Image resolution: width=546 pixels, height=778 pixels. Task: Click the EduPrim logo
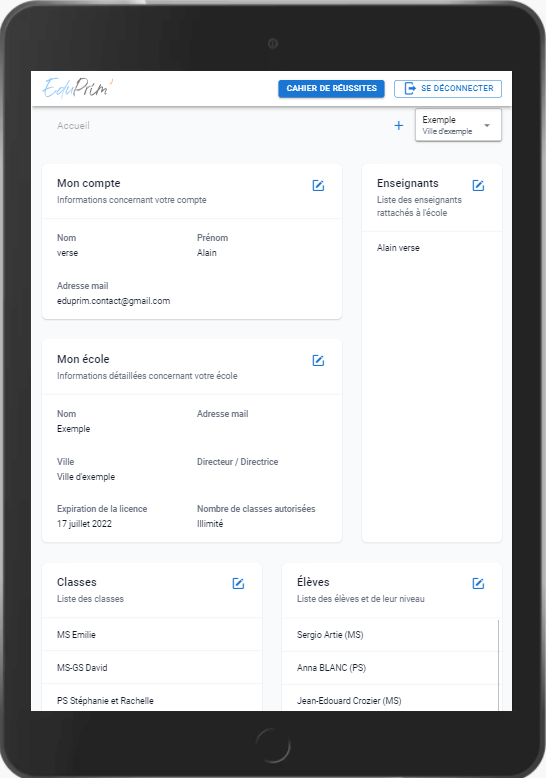coord(77,88)
